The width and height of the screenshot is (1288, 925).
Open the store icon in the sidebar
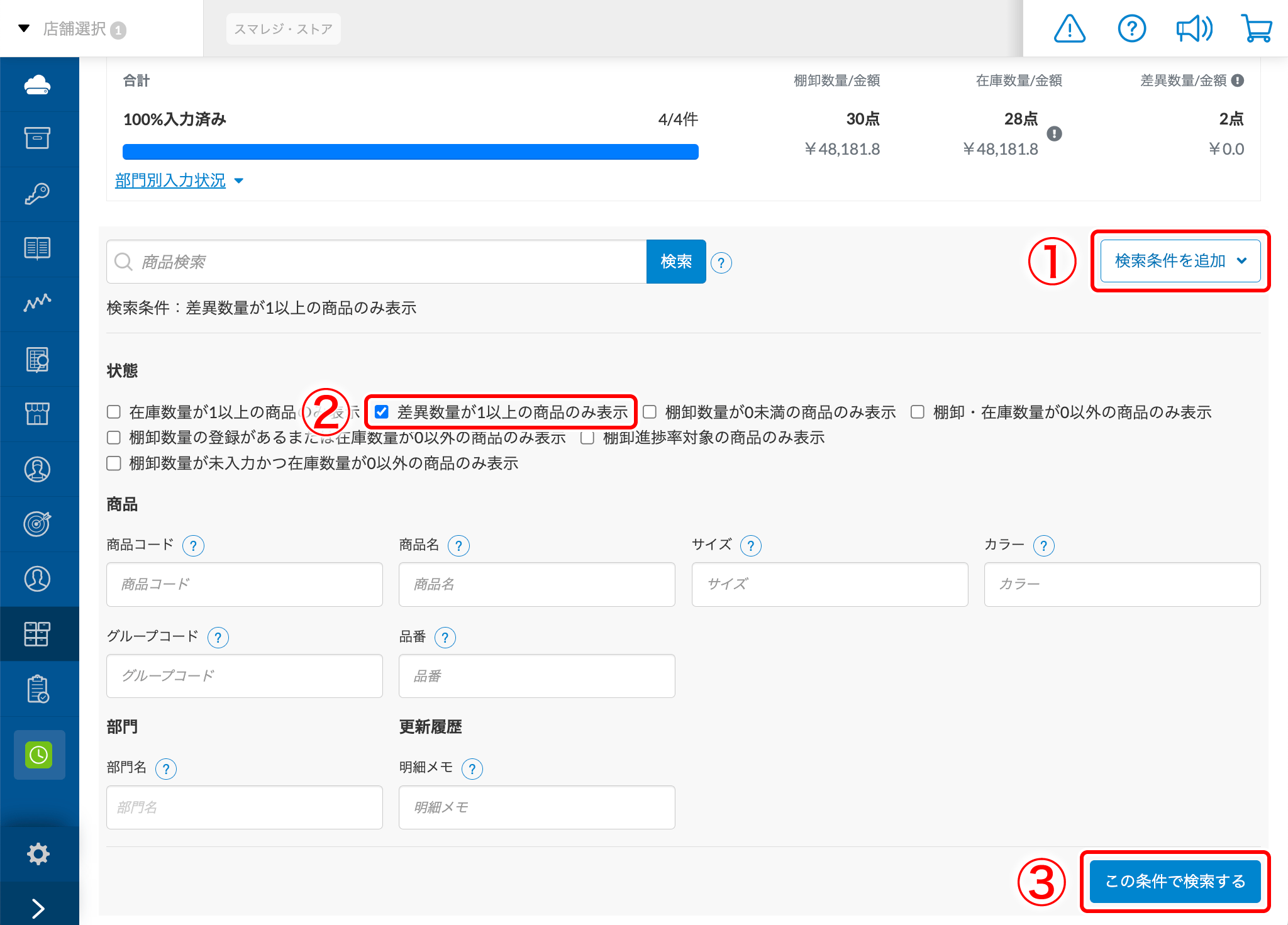point(38,414)
